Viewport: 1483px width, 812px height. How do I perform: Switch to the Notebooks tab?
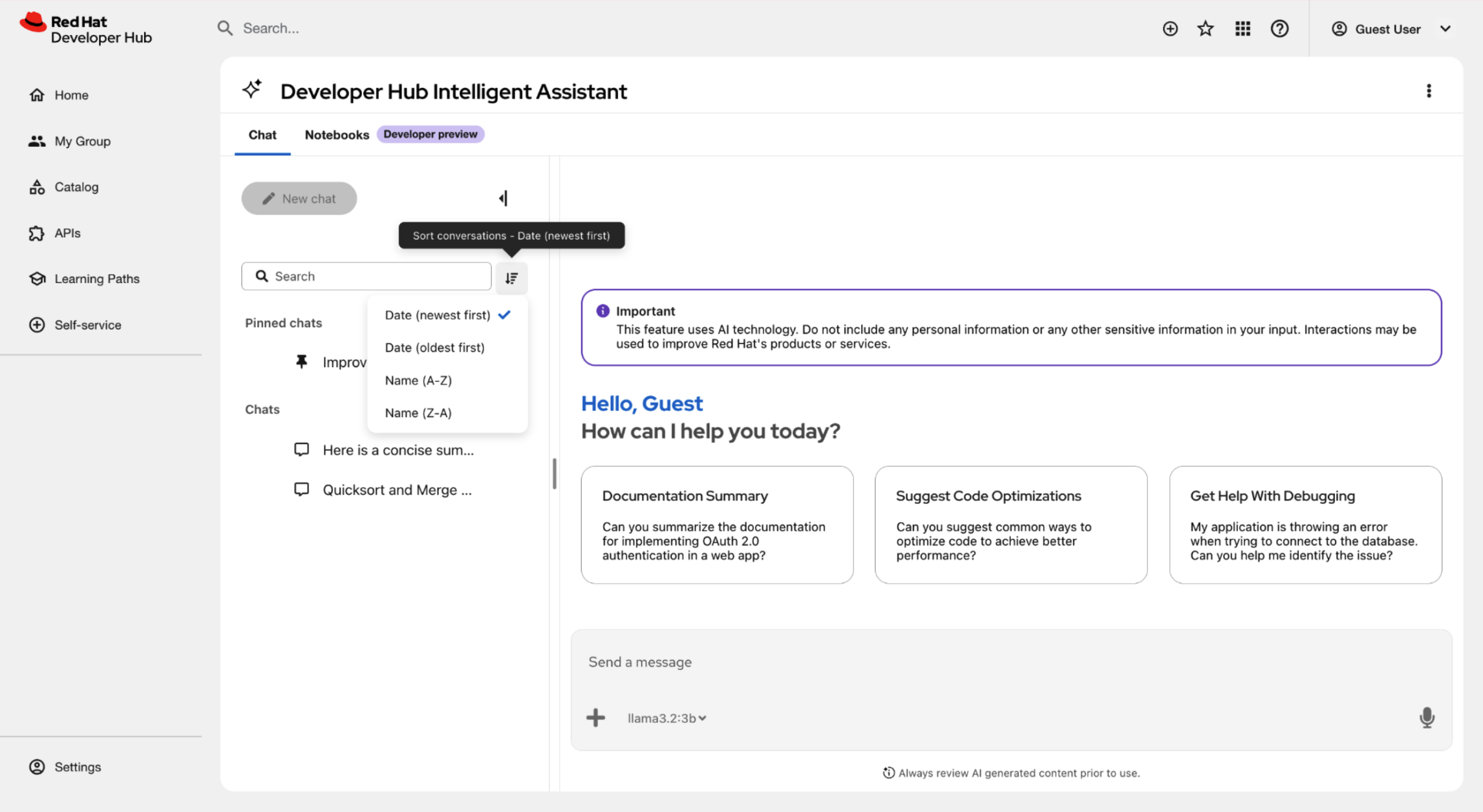tap(337, 134)
